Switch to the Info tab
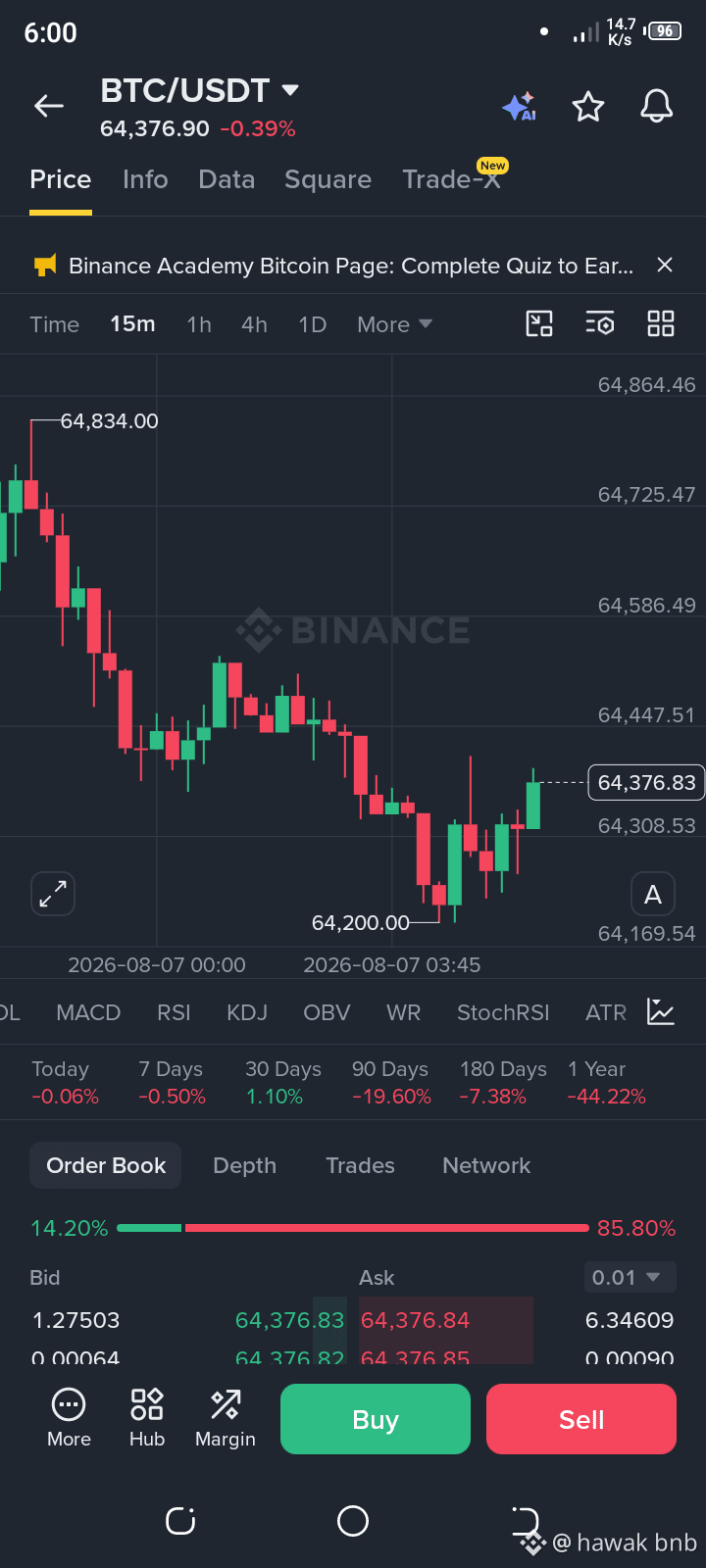Viewport: 706px width, 1568px height. (x=145, y=180)
